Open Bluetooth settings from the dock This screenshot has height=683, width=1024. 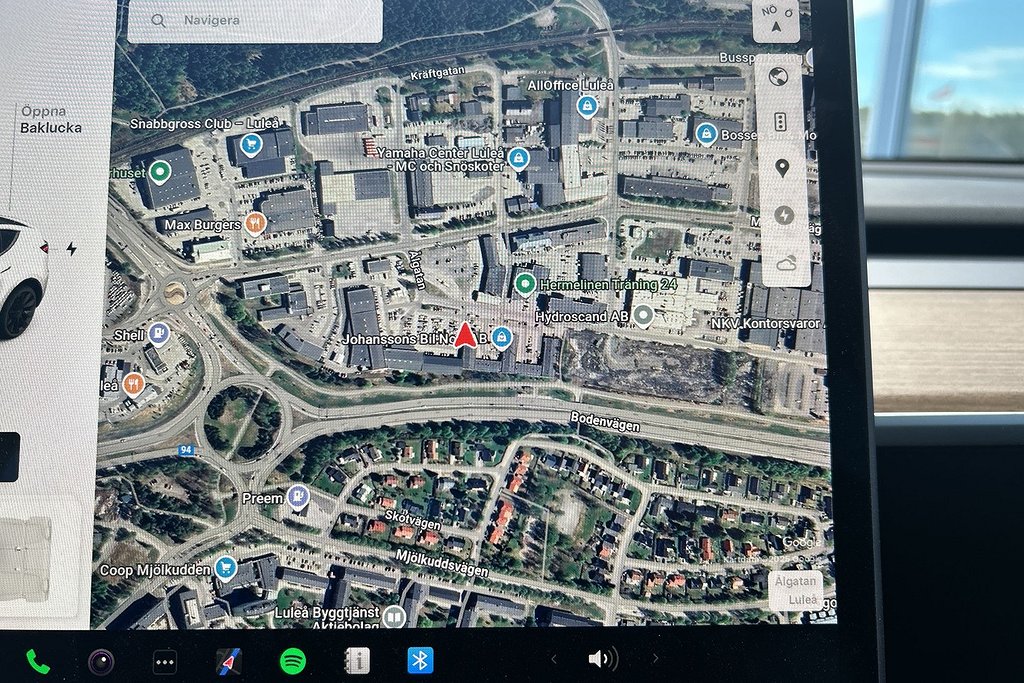(x=420, y=661)
